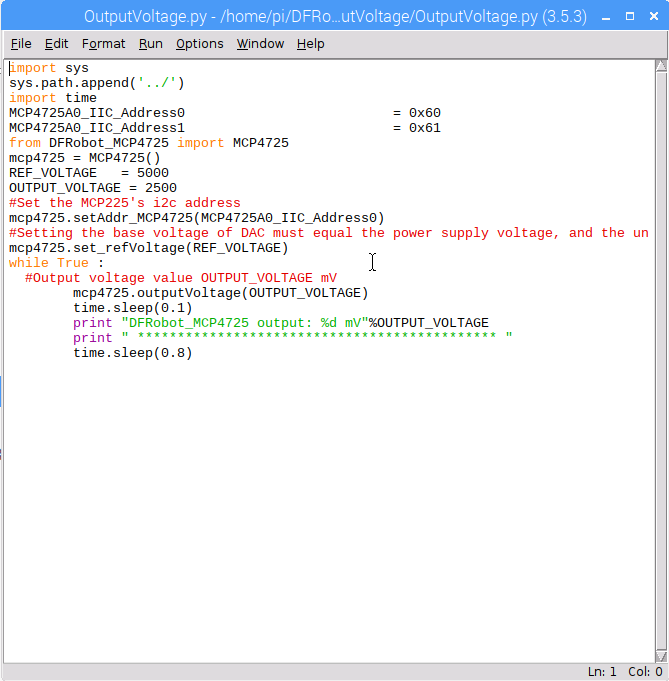The height and width of the screenshot is (681, 669).
Task: Open the File menu
Action: click(x=21, y=44)
